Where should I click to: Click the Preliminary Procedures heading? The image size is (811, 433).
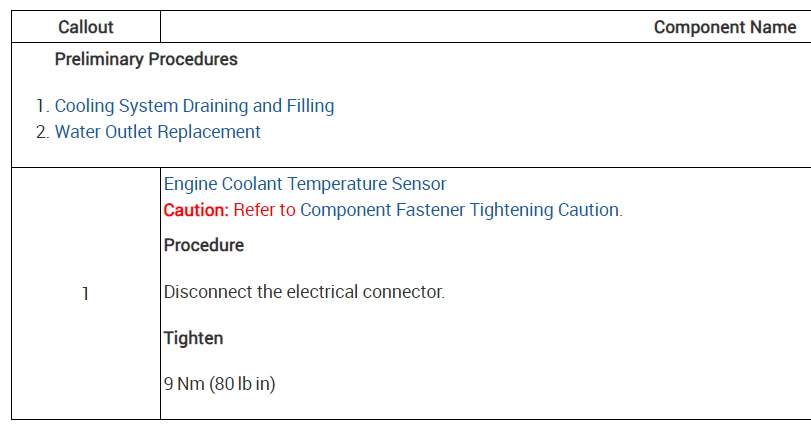click(146, 59)
